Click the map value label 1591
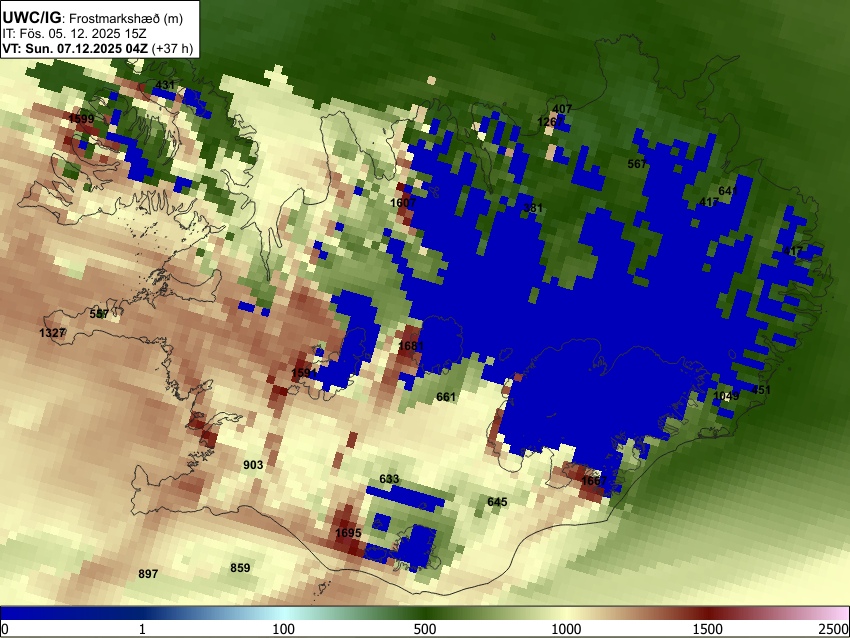The width and height of the screenshot is (850, 638). coord(304,372)
